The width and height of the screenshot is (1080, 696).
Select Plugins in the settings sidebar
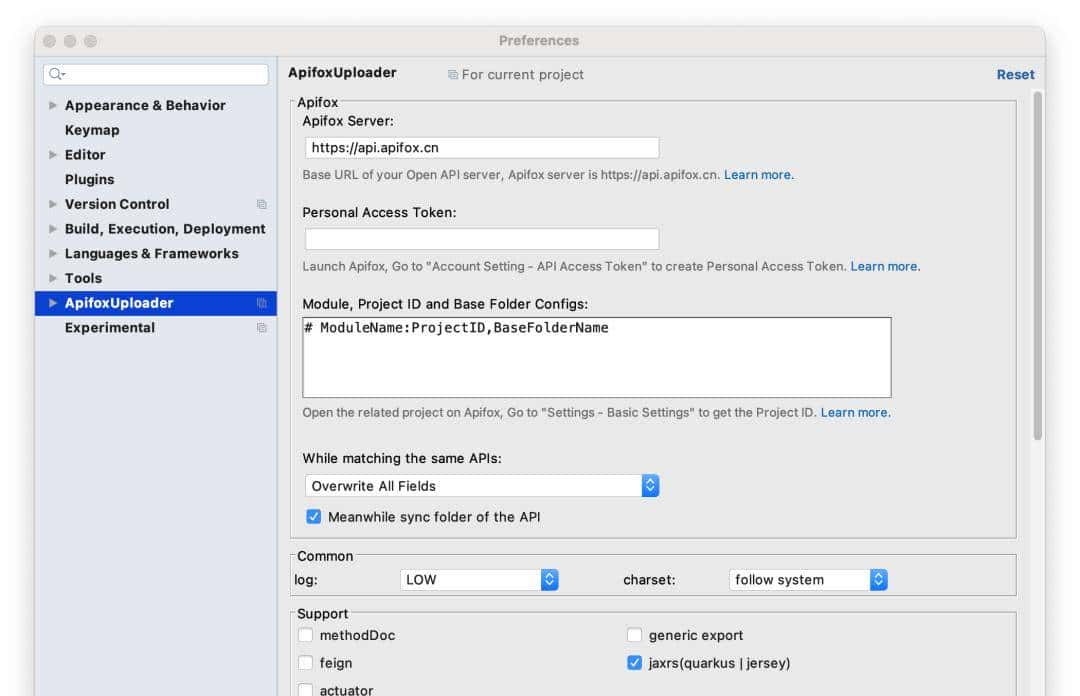click(x=89, y=179)
